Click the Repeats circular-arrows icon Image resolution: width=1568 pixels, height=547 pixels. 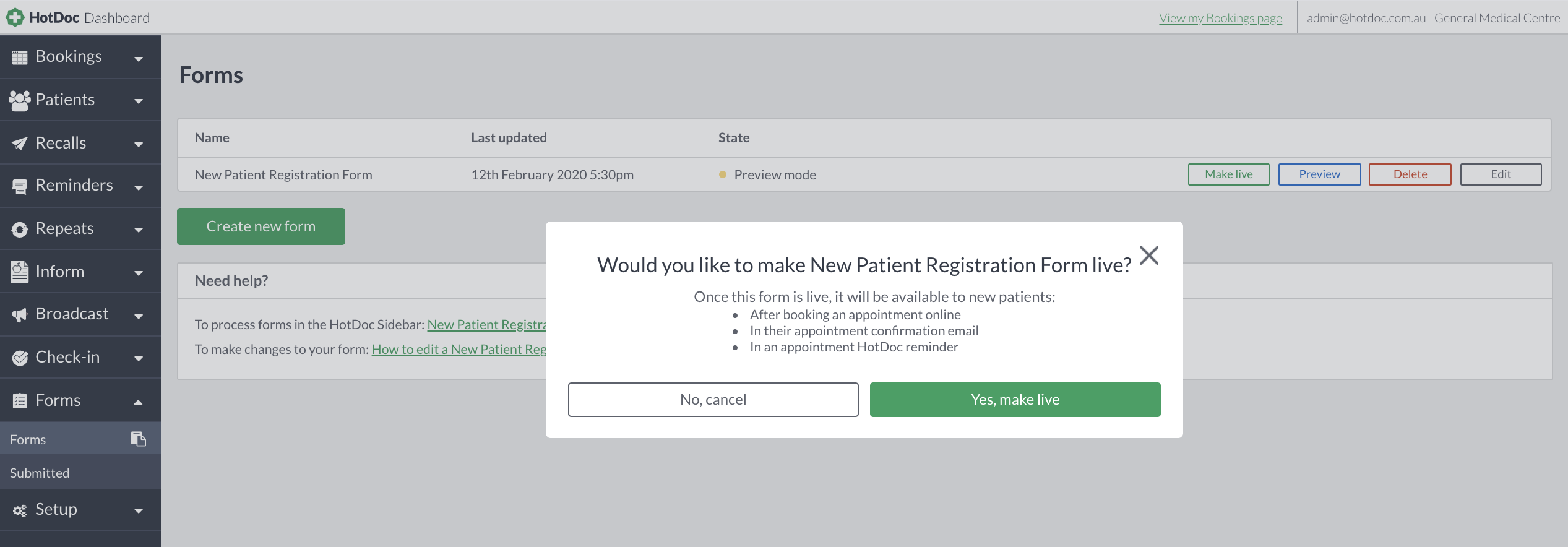pyautogui.click(x=19, y=228)
